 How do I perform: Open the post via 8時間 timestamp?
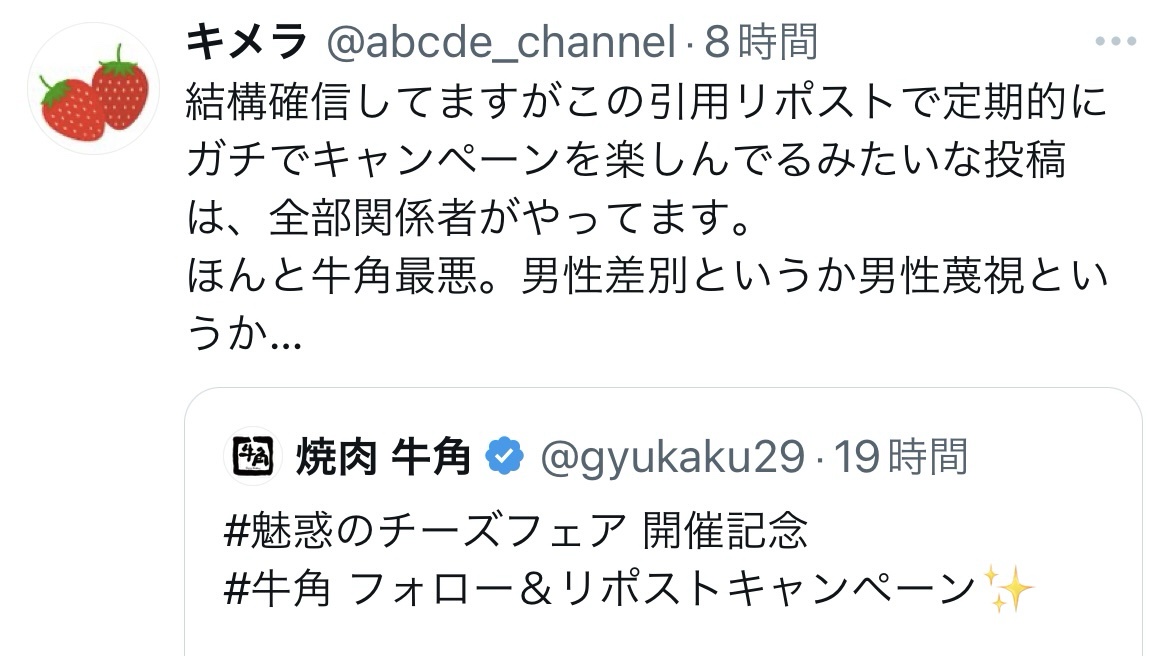click(x=761, y=42)
